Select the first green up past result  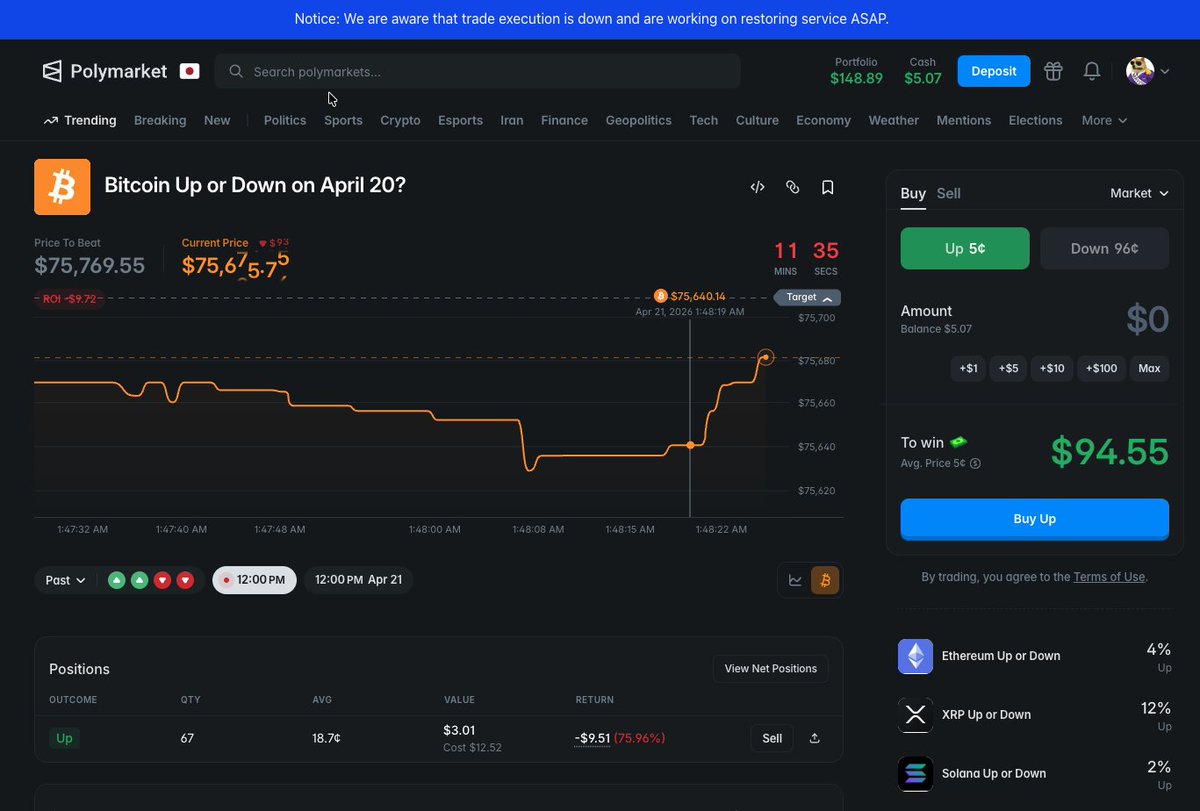[x=117, y=580]
